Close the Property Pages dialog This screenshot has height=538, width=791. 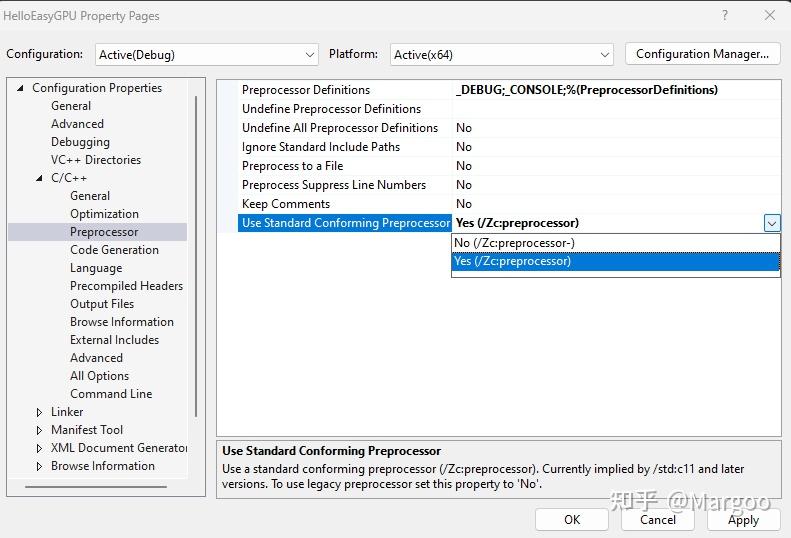tap(770, 15)
